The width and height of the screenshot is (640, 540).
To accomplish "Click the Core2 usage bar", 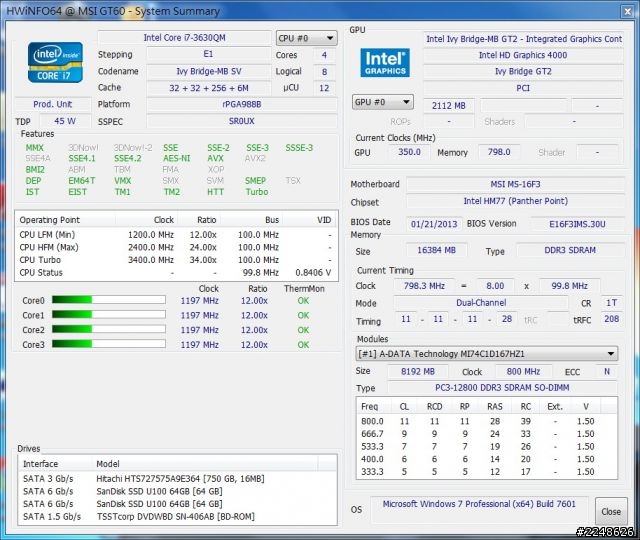I will point(109,329).
